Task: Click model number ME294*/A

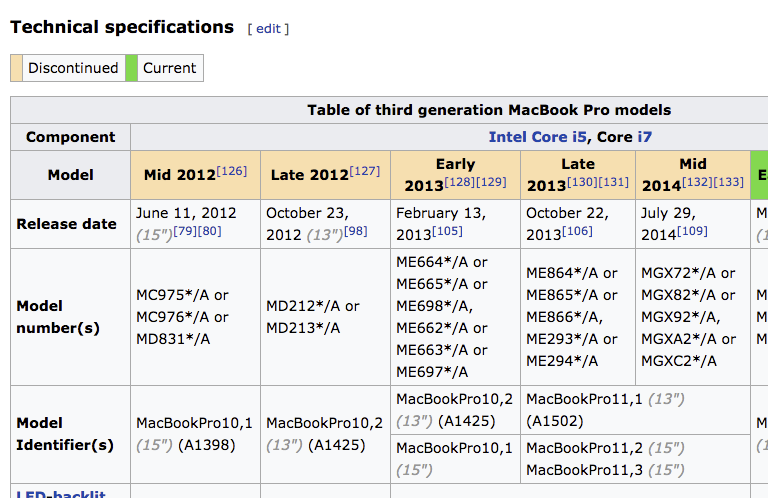Action: tap(562, 361)
